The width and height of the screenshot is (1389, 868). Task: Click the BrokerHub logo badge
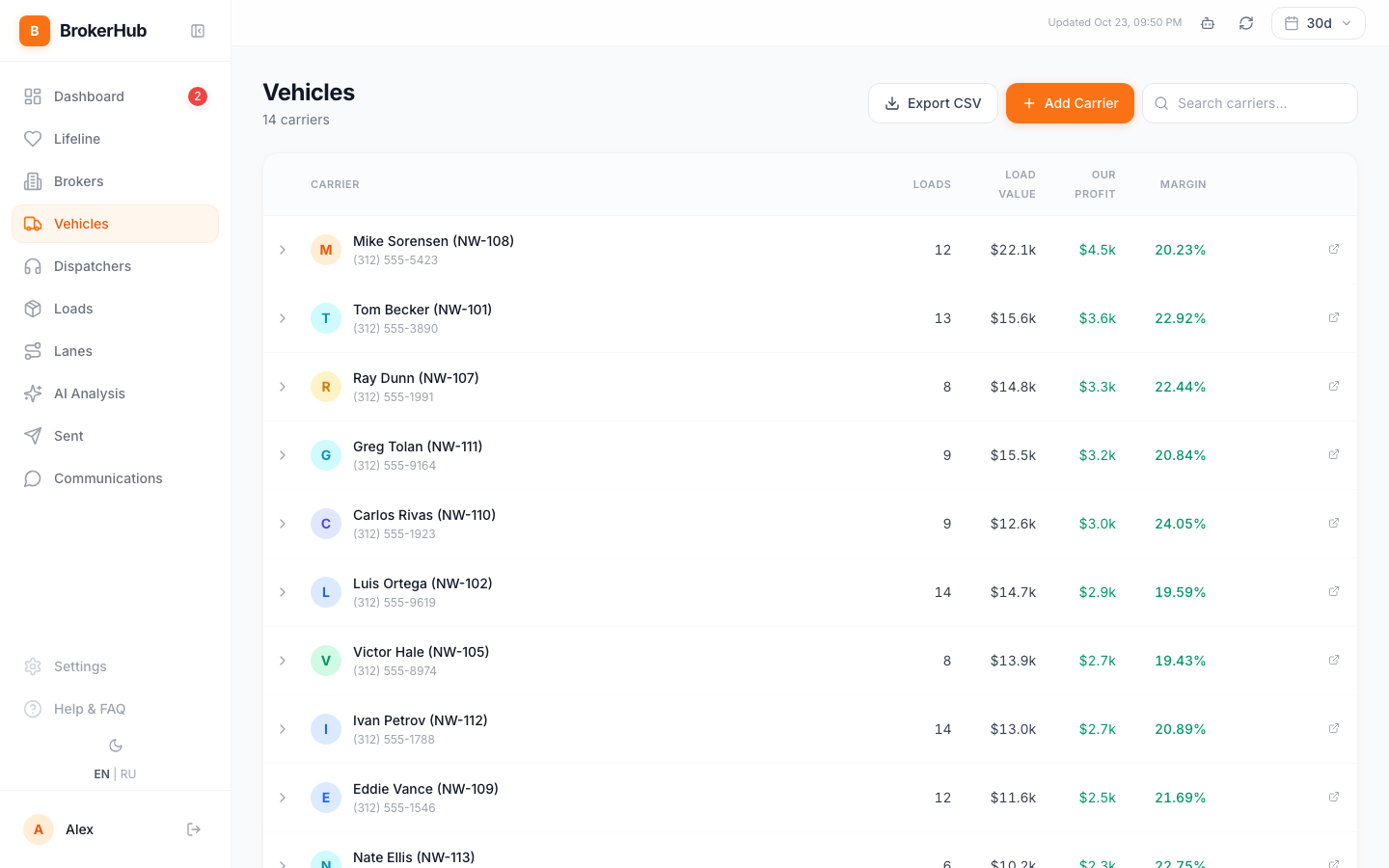coord(35,31)
